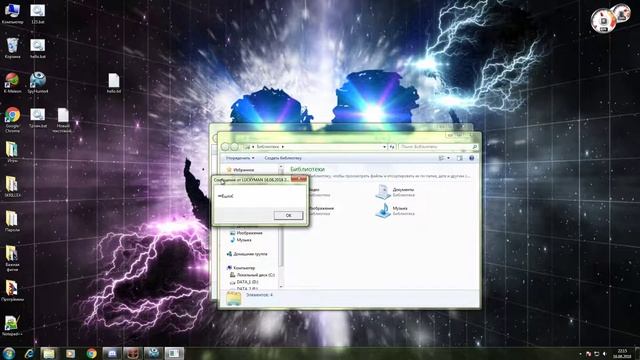640x360 pixels.
Task: Select Компьютер in the navigation pane
Action: (241, 268)
